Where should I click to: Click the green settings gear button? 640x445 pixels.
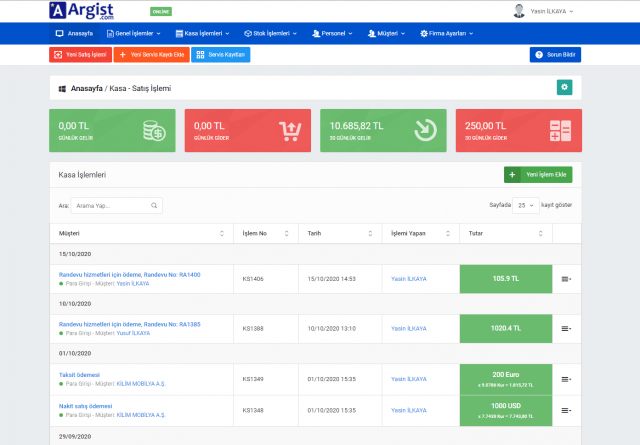point(564,88)
